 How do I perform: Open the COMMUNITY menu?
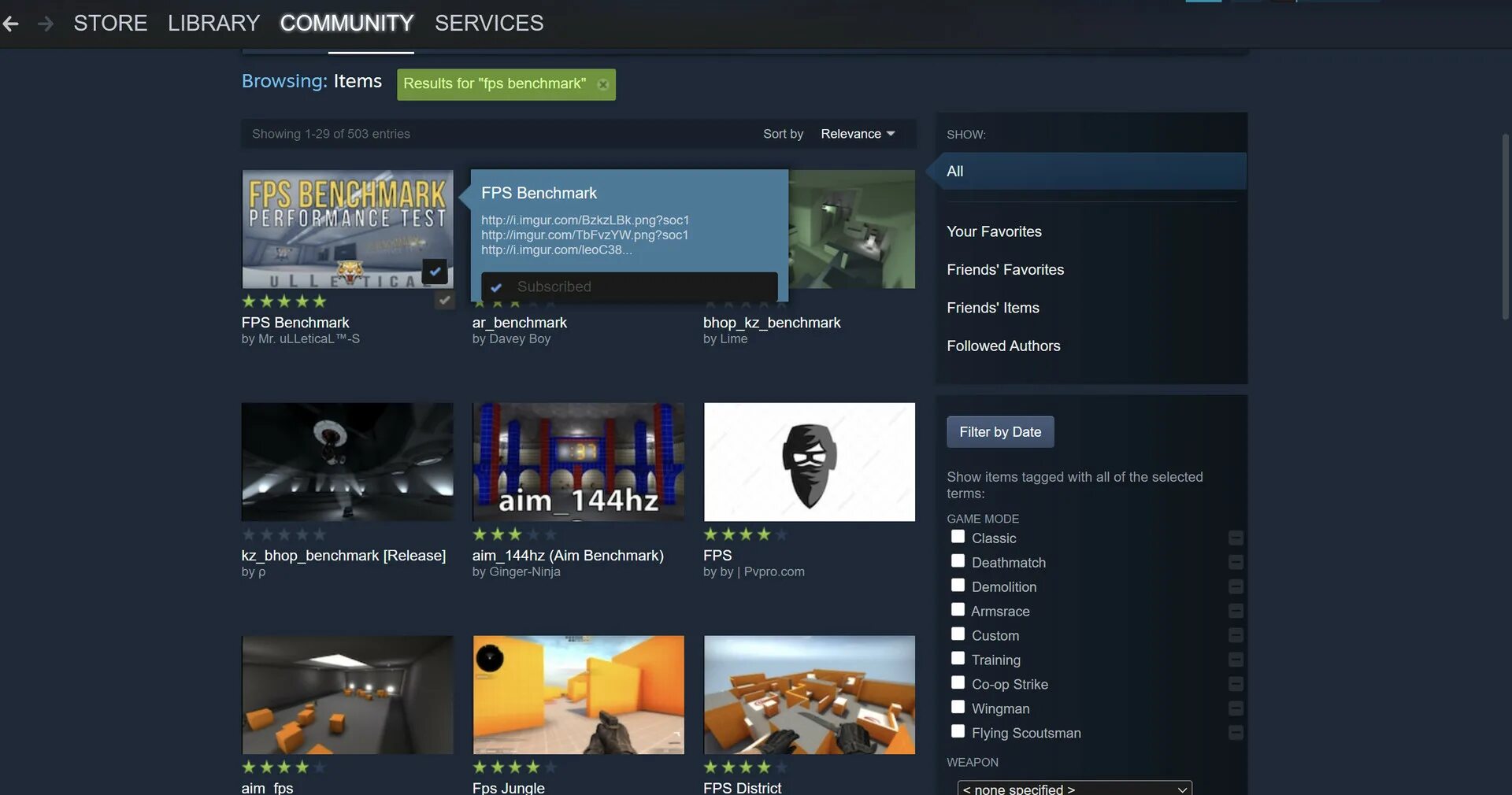tap(346, 24)
